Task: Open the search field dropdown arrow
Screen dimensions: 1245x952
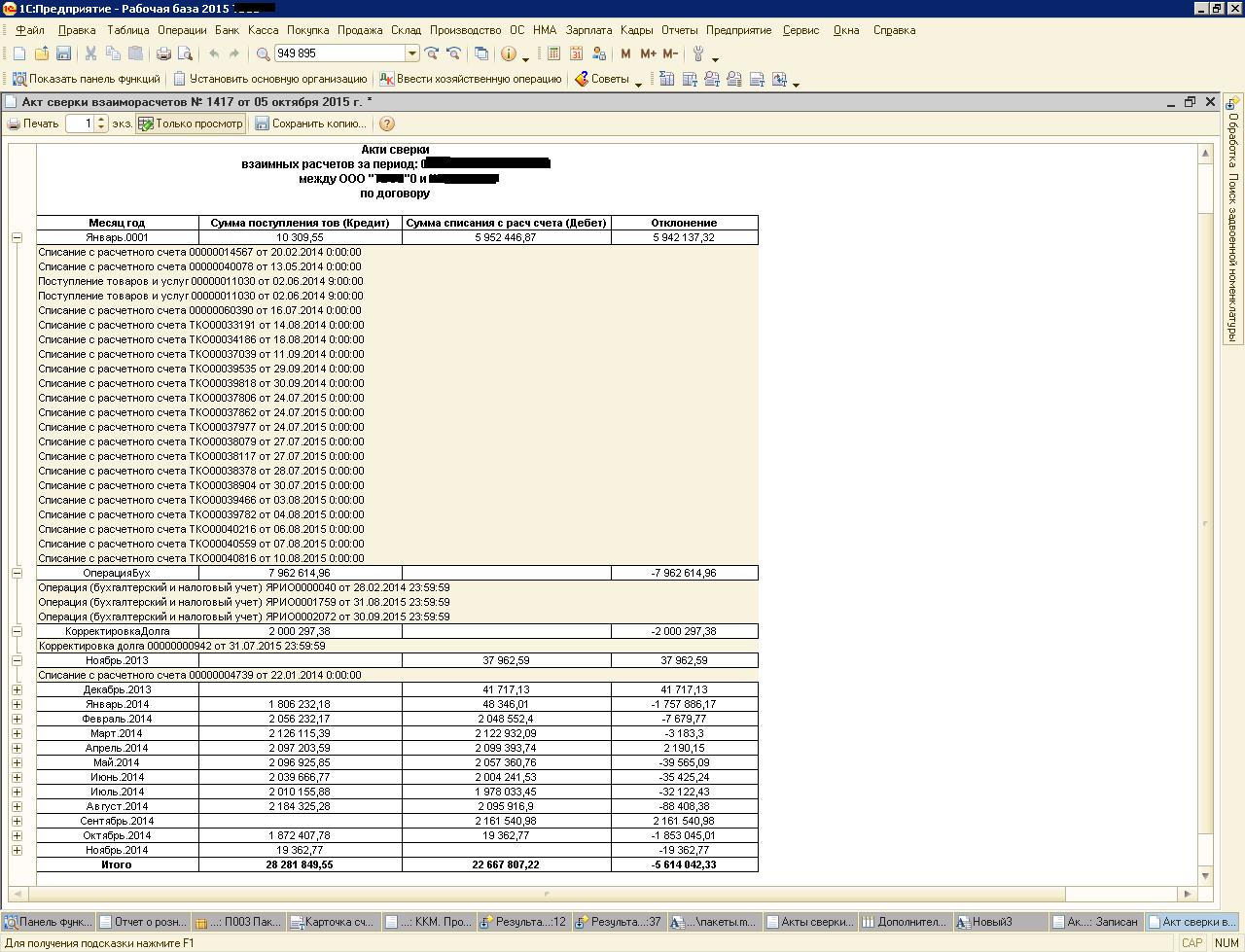Action: coord(412,53)
